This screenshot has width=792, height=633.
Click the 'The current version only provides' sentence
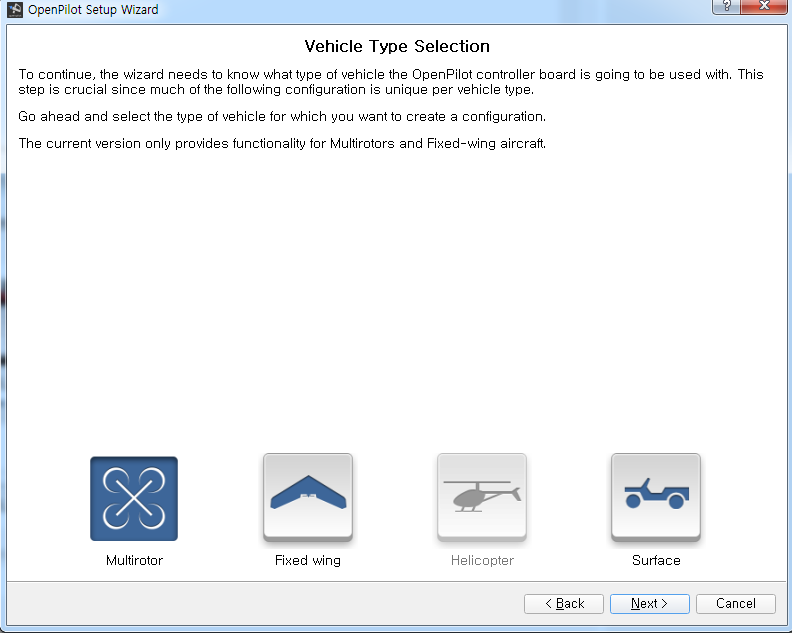click(282, 143)
